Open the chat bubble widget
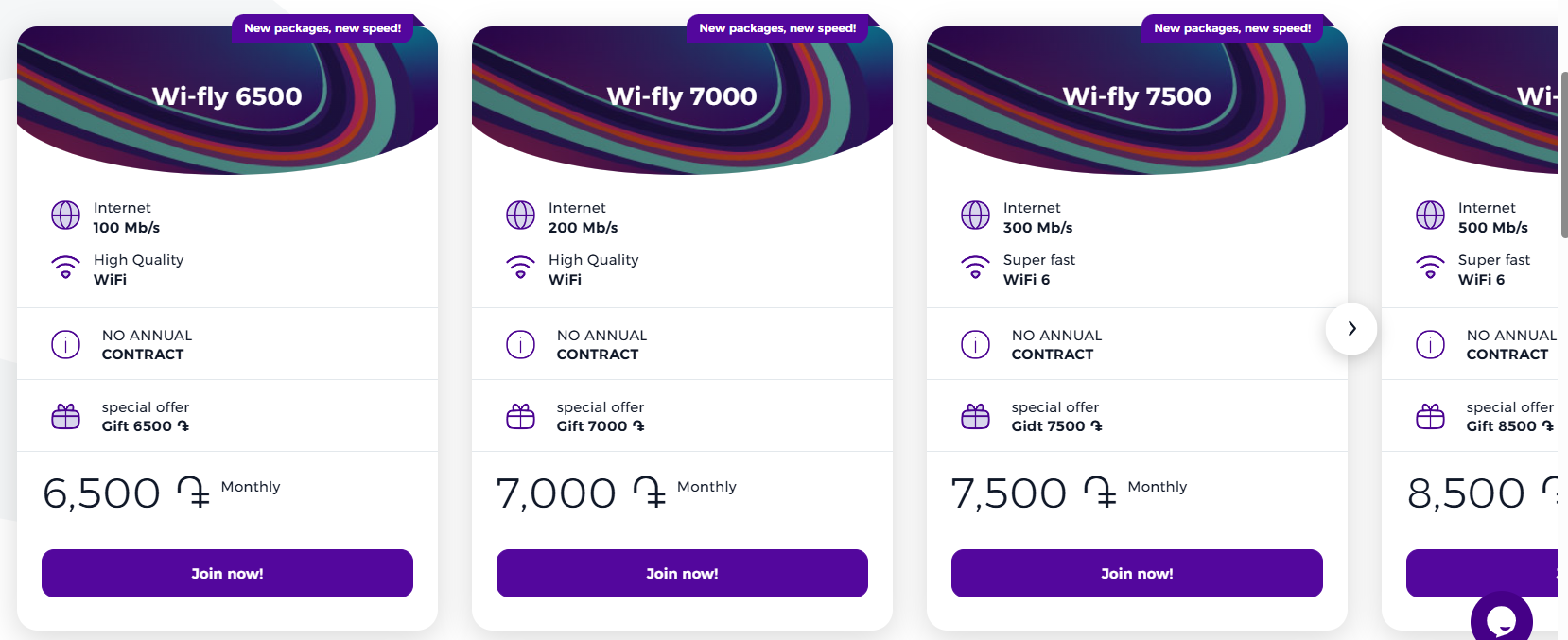Viewport: 1568px width, 640px height. click(1501, 620)
